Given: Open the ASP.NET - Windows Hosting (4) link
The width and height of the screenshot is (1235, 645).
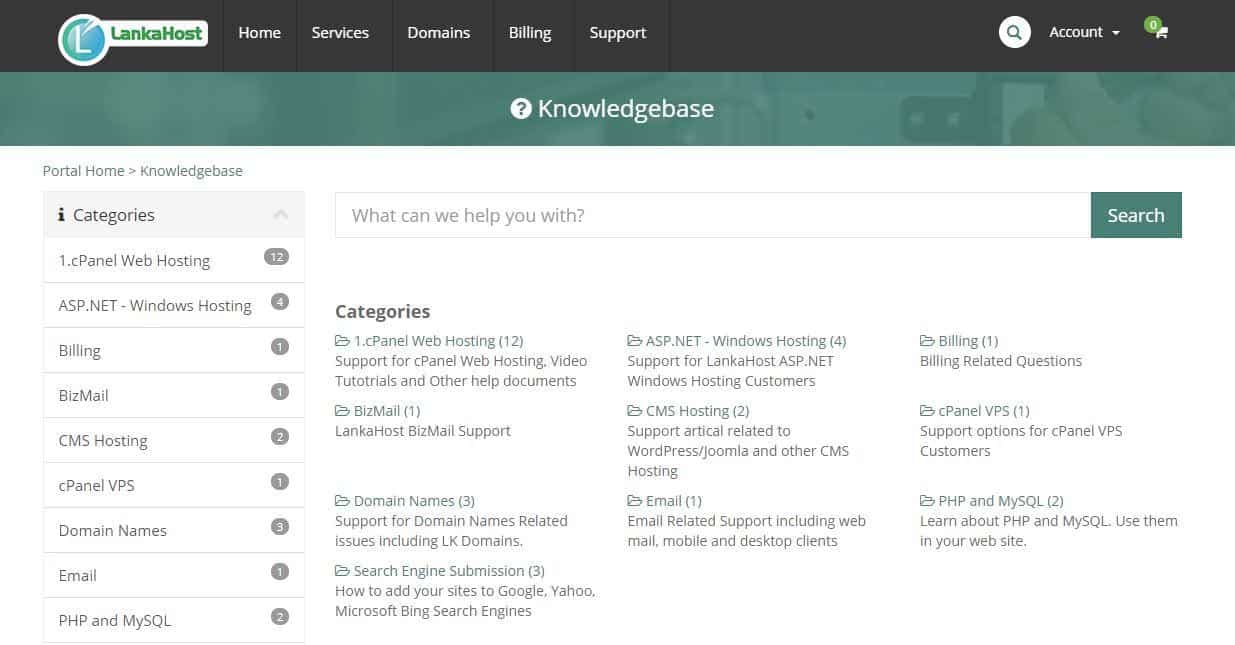Looking at the screenshot, I should (746, 341).
